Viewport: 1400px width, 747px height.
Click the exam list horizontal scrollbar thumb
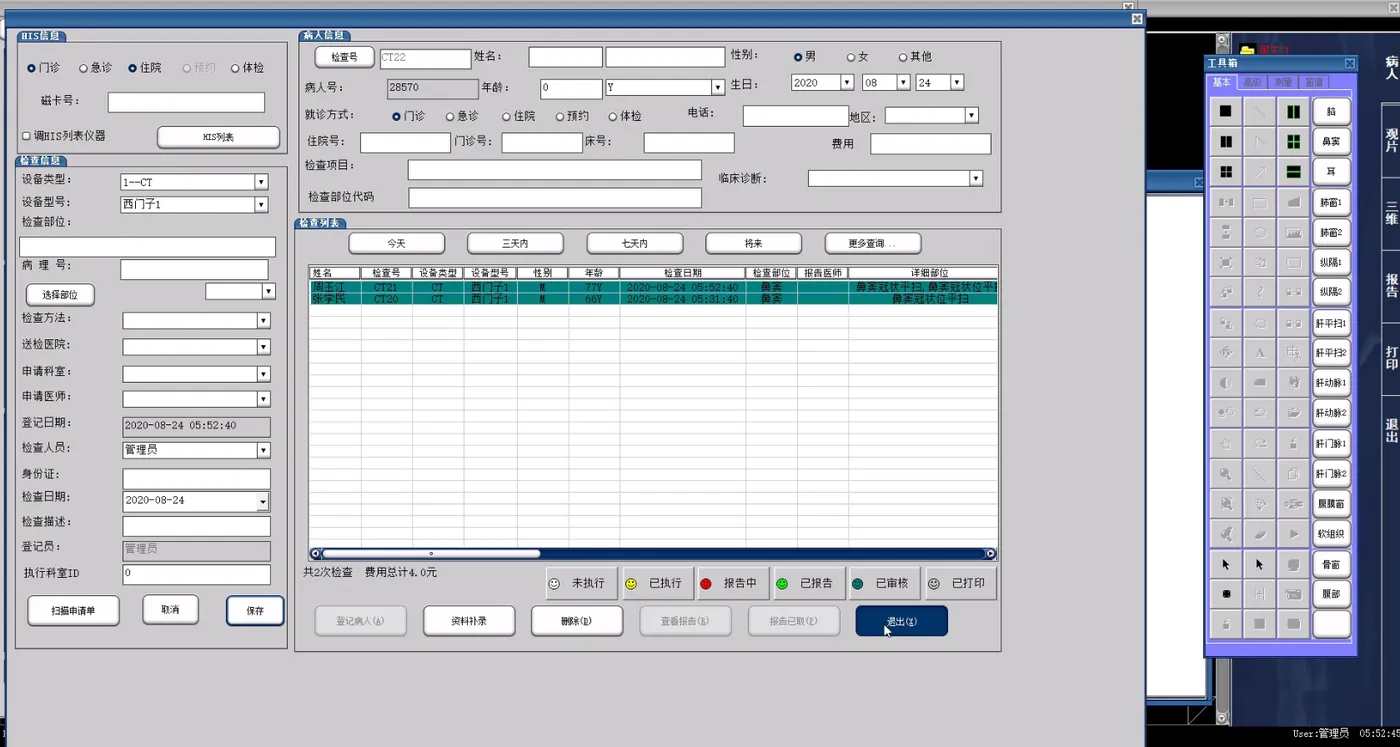[x=431, y=553]
